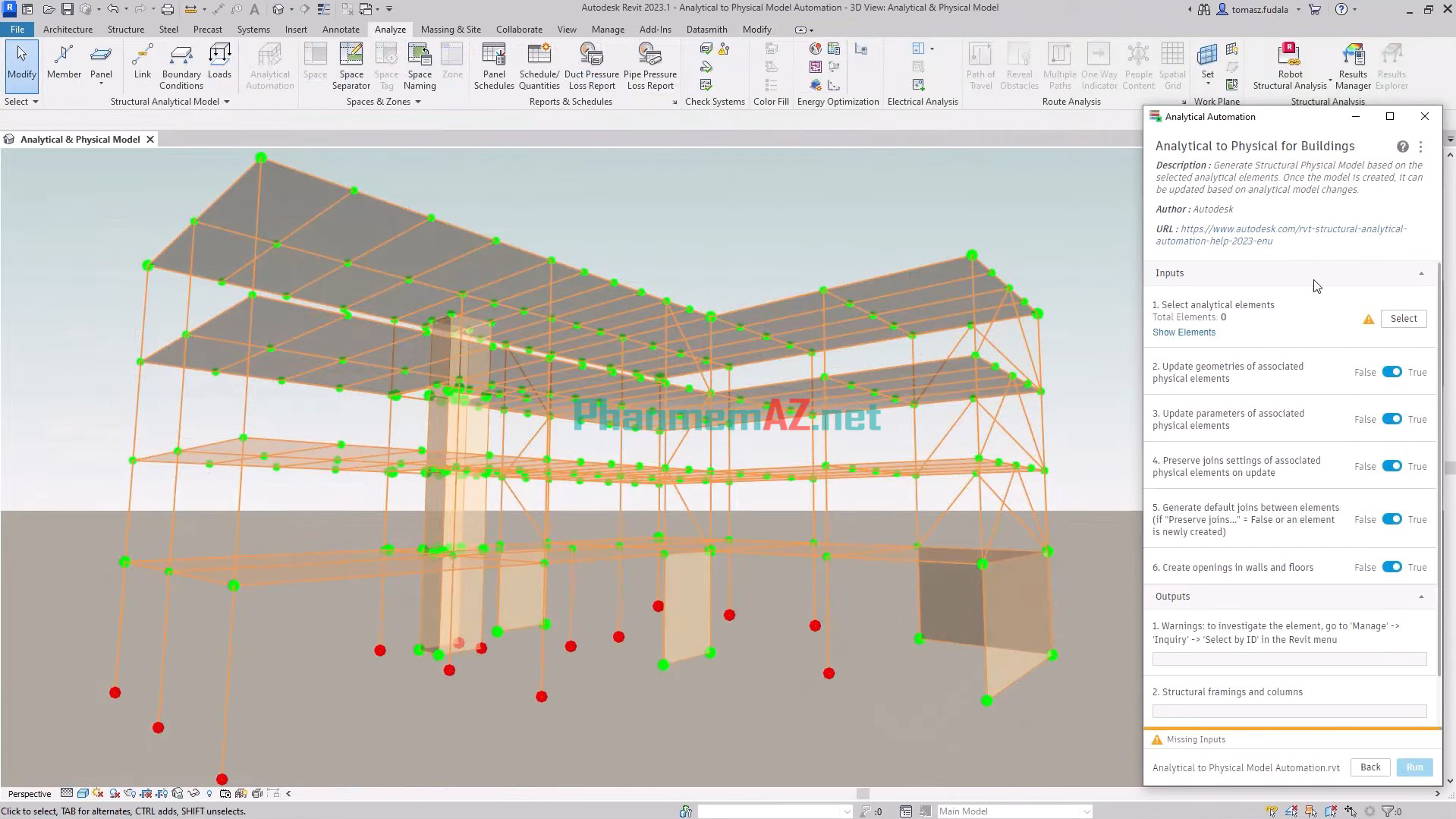The width and height of the screenshot is (1456, 819).
Task: Disable 'Create openings in walls and floors'
Action: click(1392, 567)
